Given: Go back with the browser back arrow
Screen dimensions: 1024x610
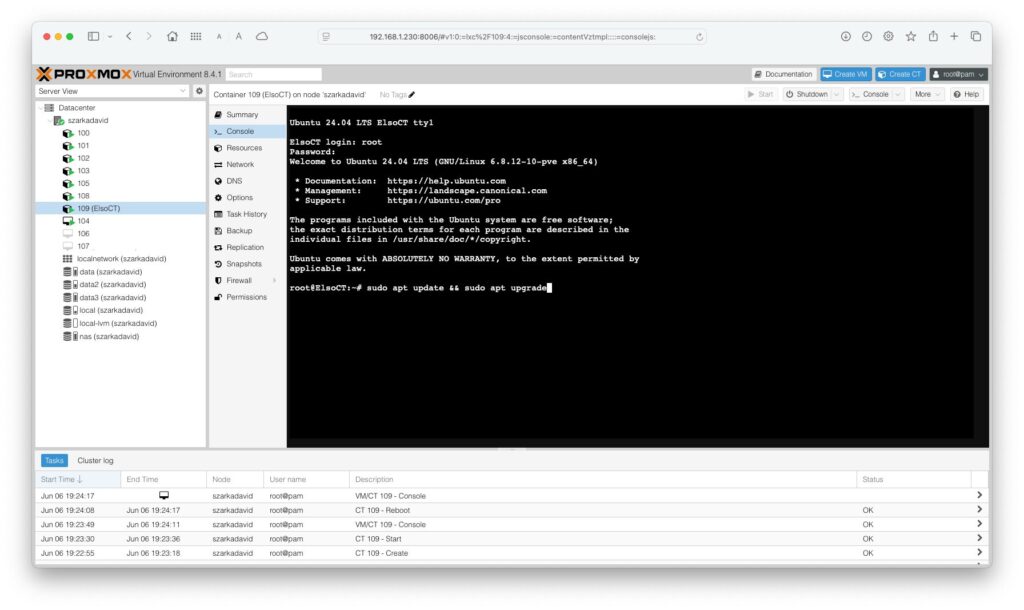Looking at the screenshot, I should (129, 37).
